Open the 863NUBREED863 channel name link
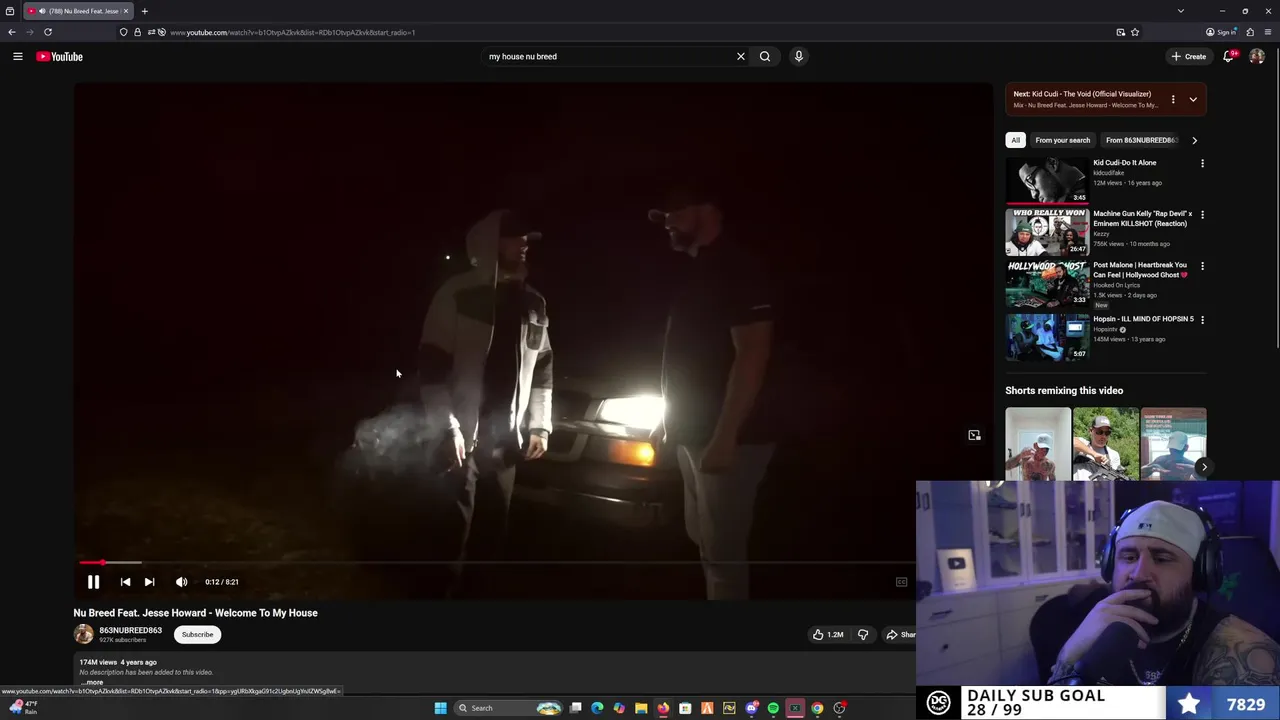 130,630
